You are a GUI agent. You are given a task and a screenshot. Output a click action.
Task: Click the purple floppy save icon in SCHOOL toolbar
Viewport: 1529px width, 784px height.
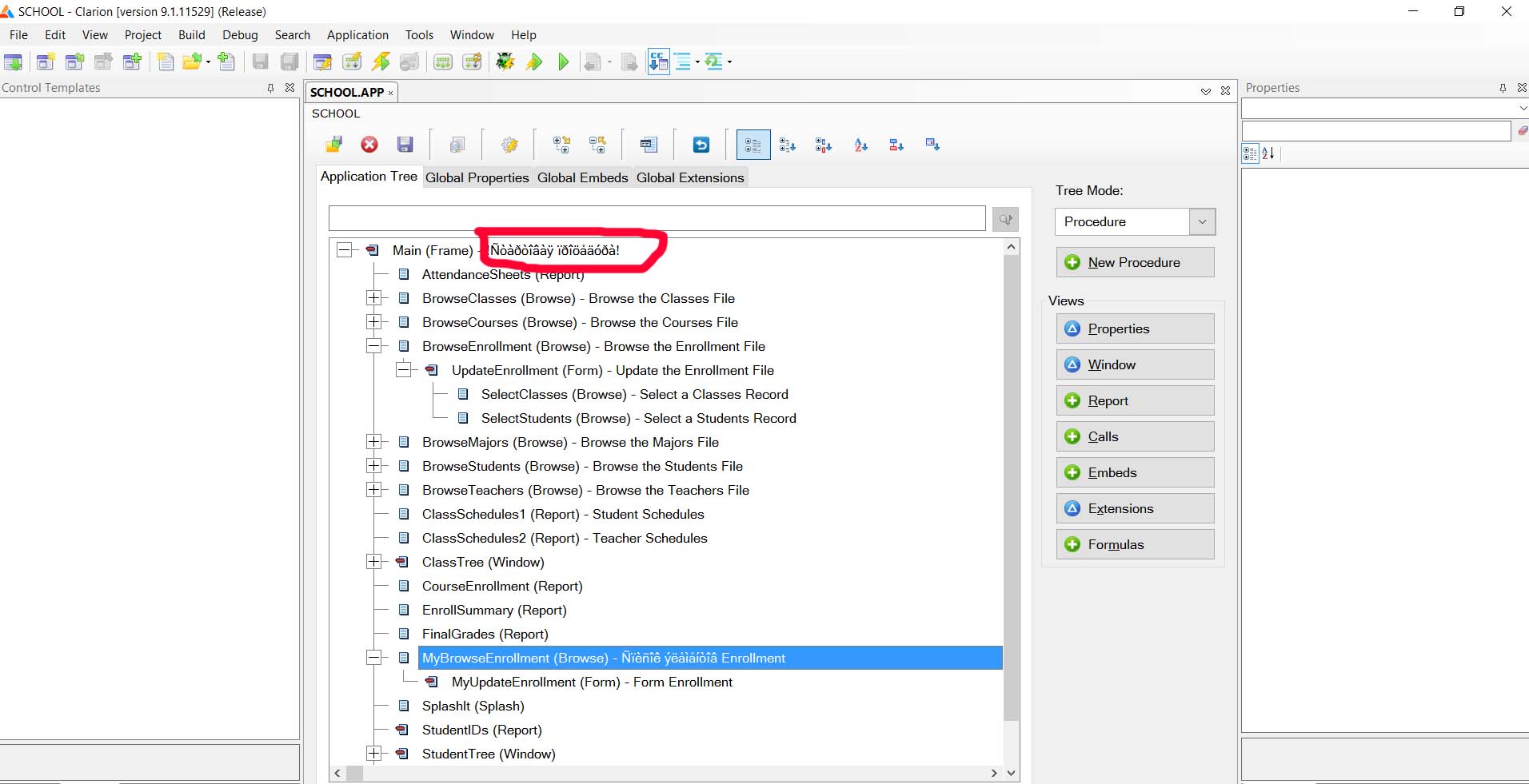[x=405, y=145]
